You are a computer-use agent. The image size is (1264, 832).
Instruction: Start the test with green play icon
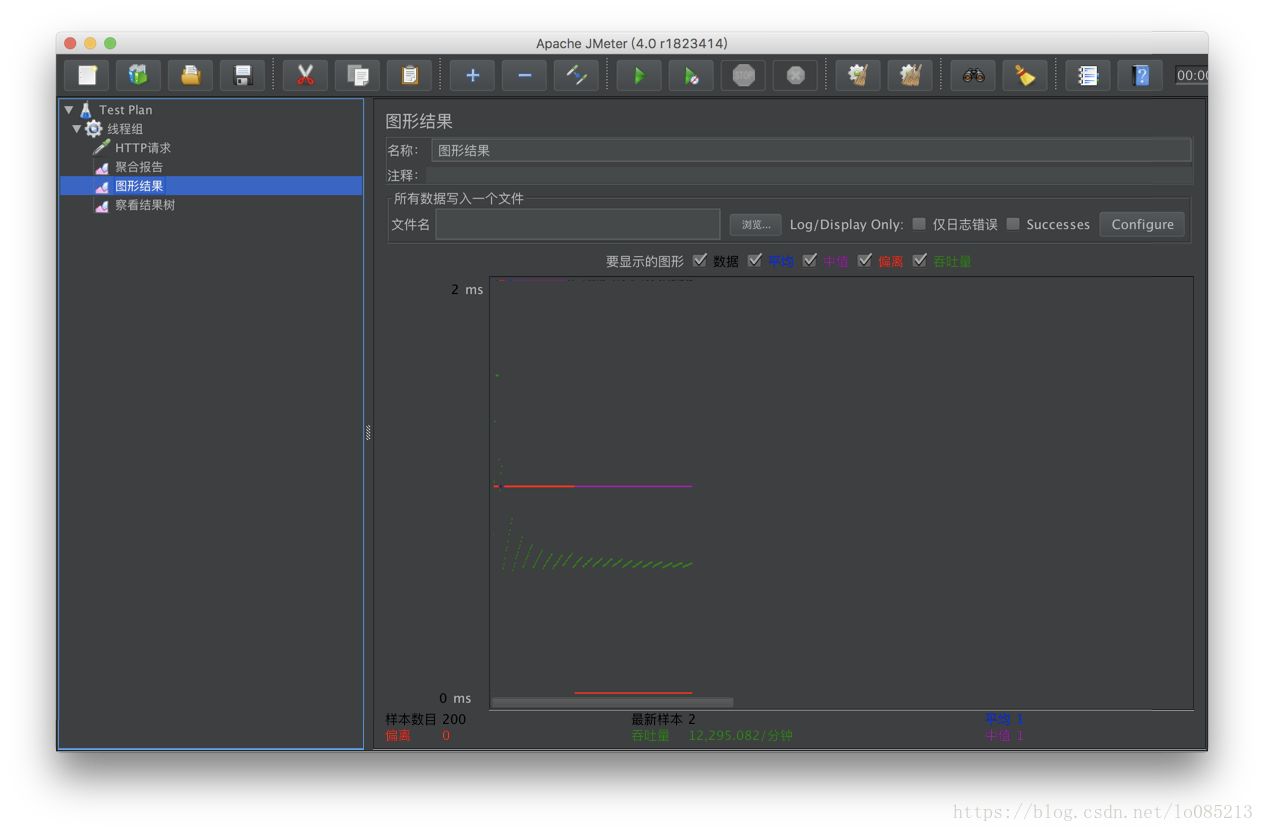[x=639, y=75]
